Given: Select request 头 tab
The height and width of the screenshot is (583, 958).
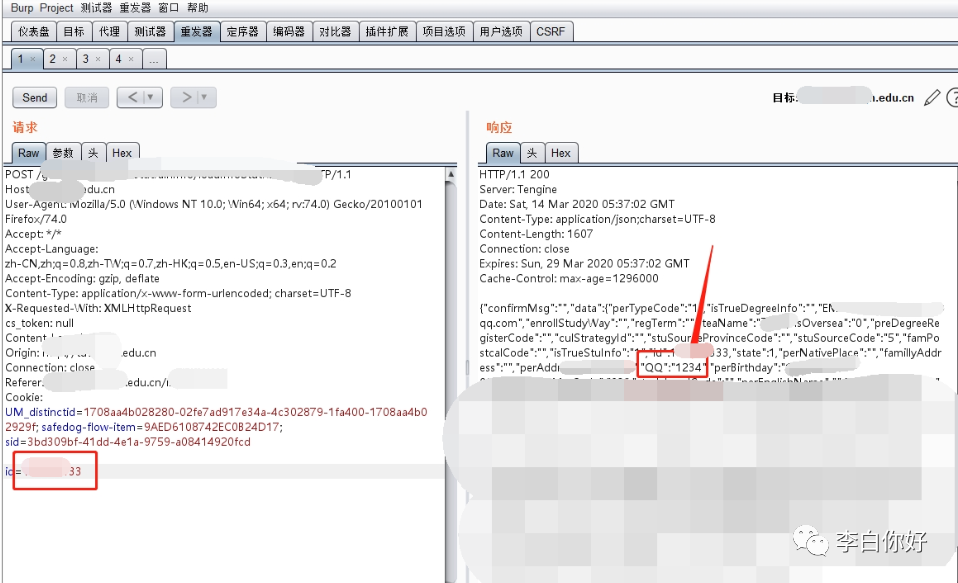Looking at the screenshot, I should coord(93,153).
